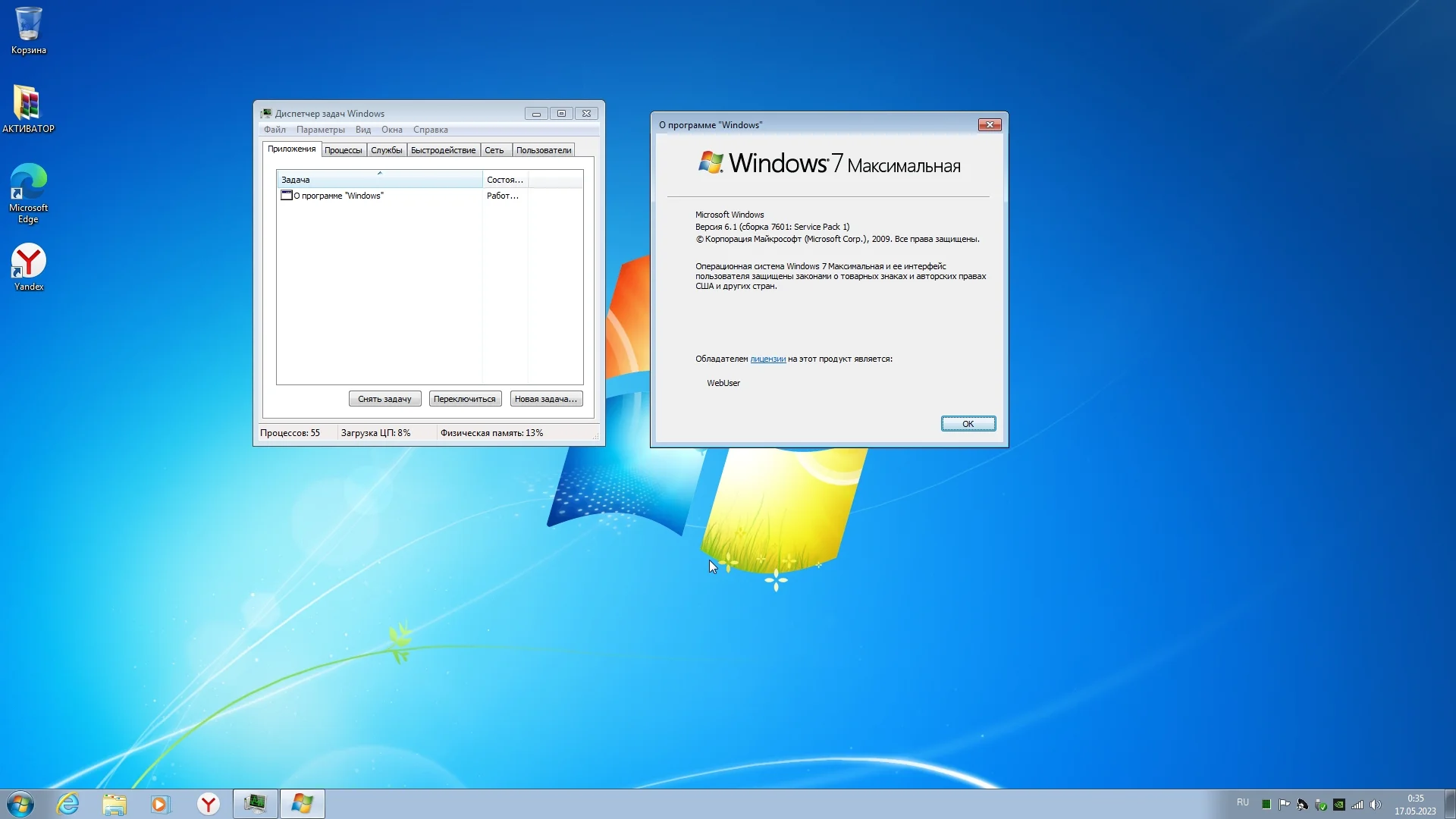Viewport: 1456px width, 819px height.
Task: Switch to the Быстродействие tab
Action: pos(443,150)
